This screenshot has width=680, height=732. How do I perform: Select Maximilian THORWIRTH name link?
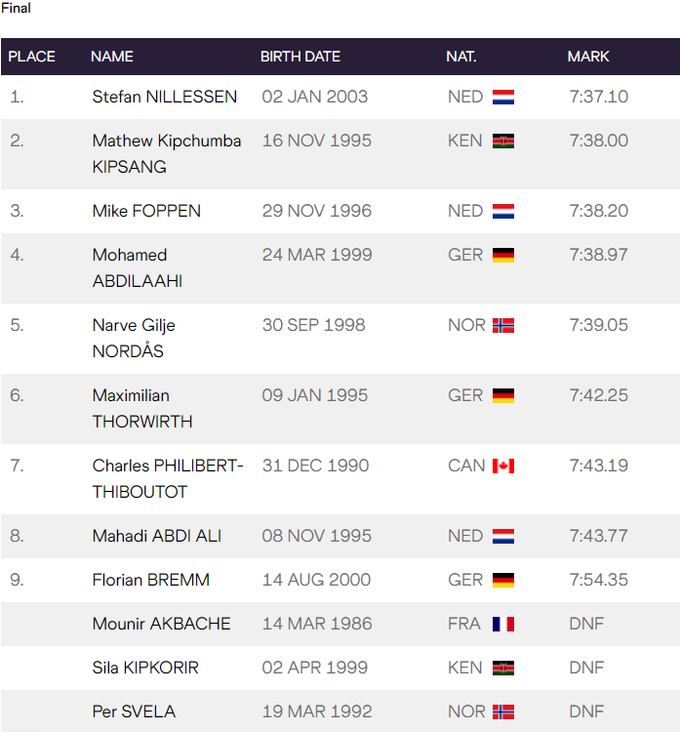142,408
